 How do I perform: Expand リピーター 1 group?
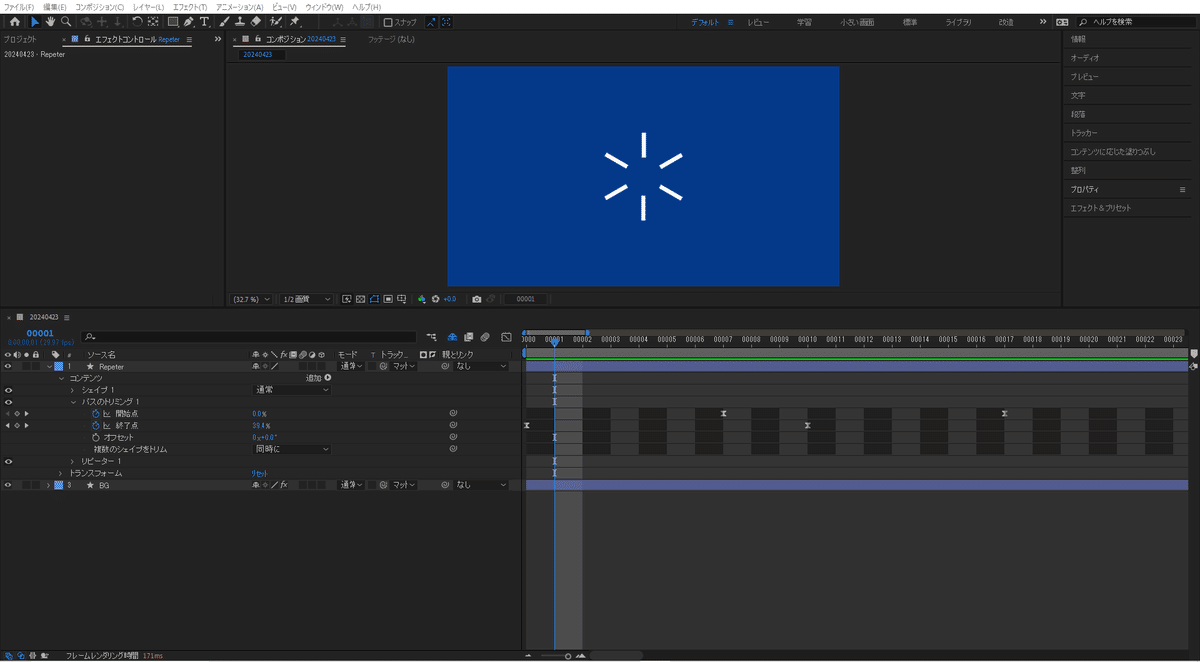point(72,461)
